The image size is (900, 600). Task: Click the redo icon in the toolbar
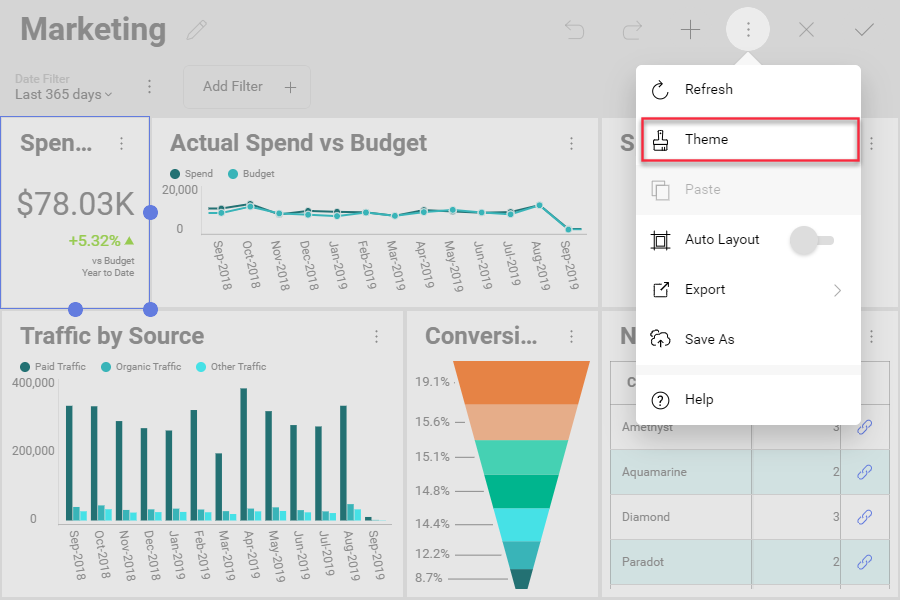(632, 29)
